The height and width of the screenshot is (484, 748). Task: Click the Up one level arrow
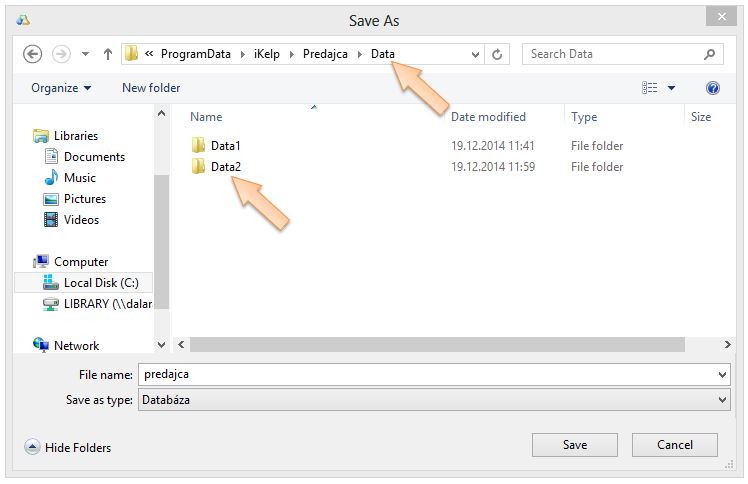(107, 54)
